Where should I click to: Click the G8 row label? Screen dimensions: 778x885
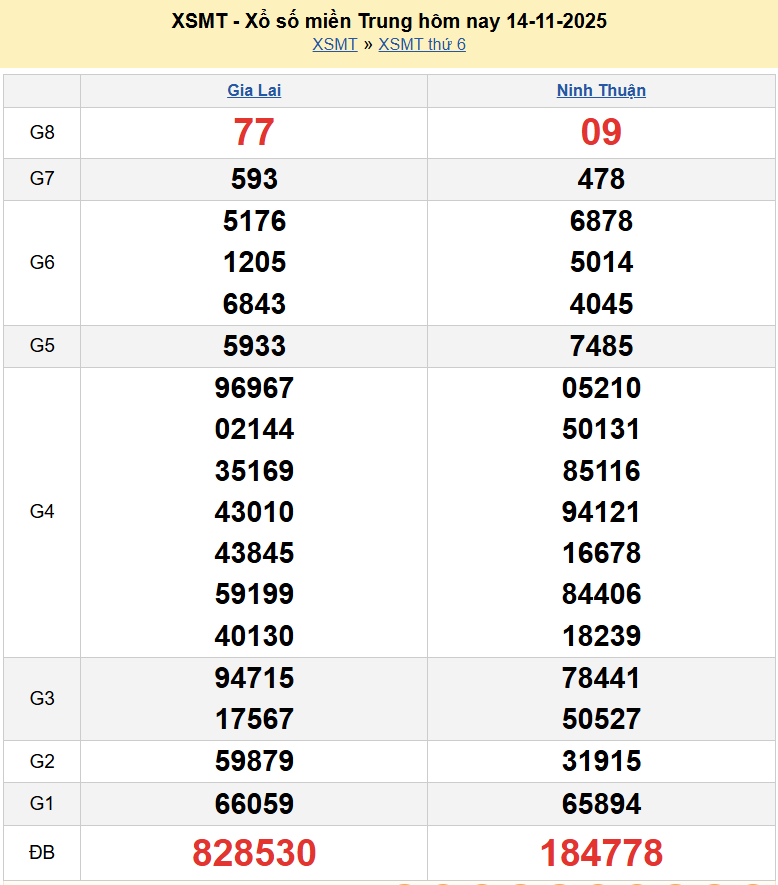(x=42, y=132)
